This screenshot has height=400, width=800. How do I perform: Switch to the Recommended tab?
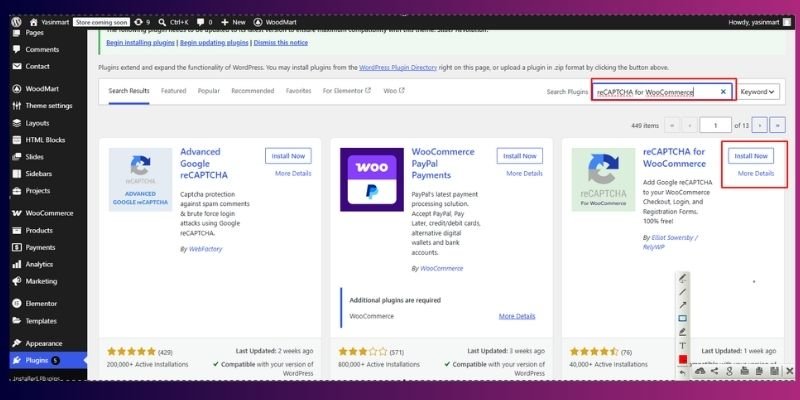253,91
